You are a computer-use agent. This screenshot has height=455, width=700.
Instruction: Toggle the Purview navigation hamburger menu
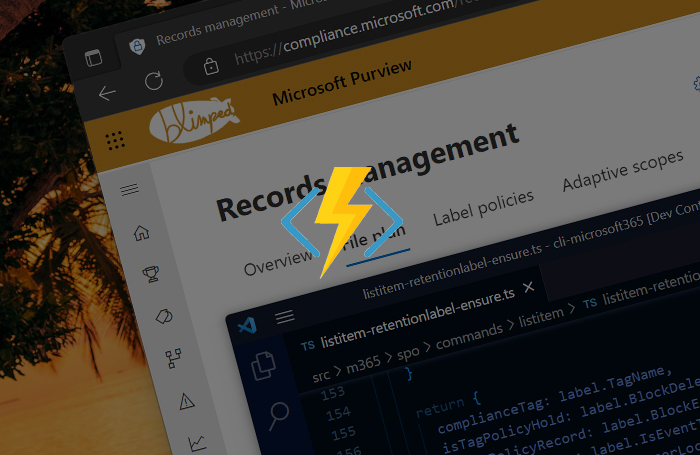coord(129,190)
